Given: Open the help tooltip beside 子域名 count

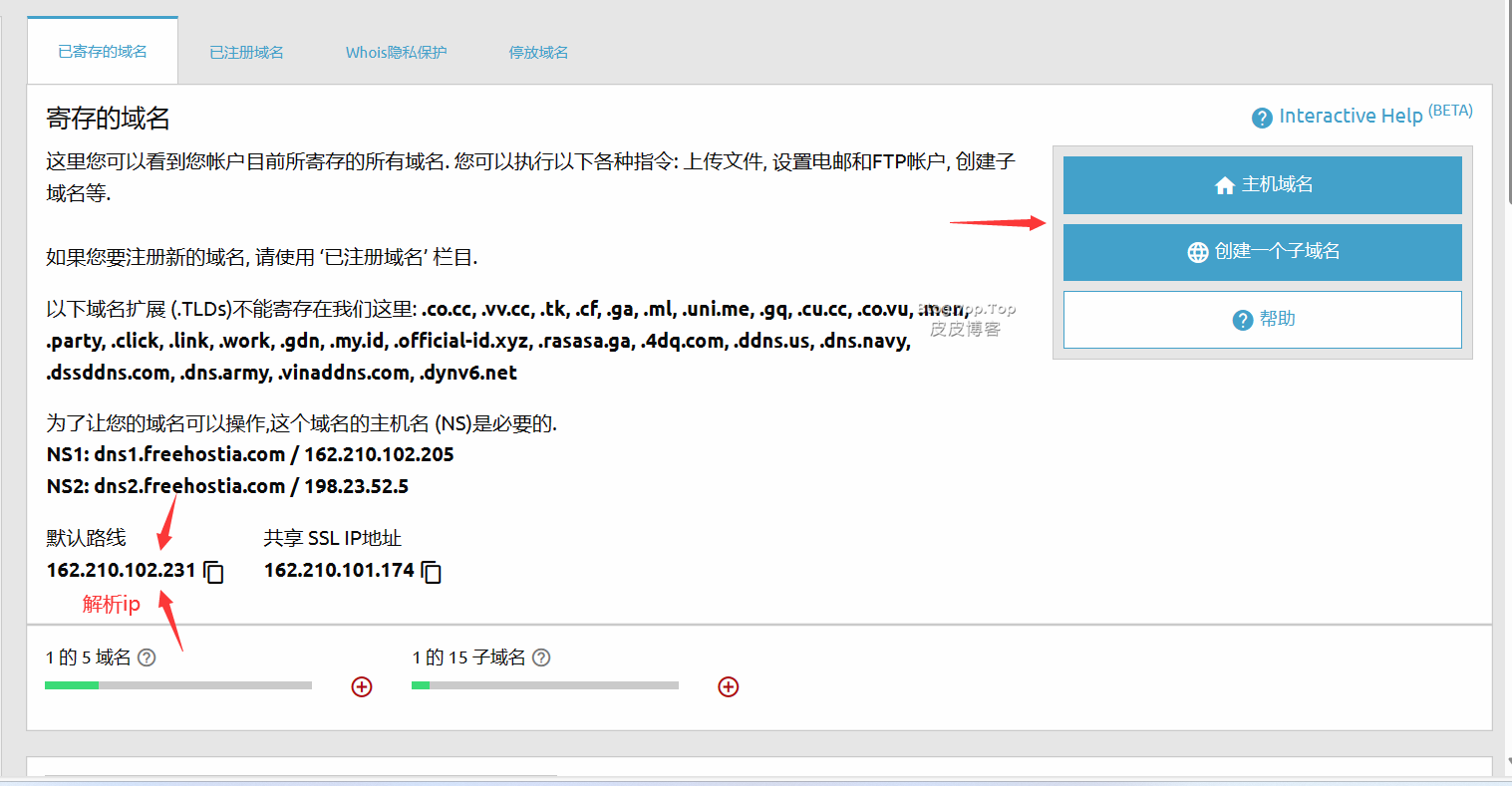Looking at the screenshot, I should [x=541, y=657].
